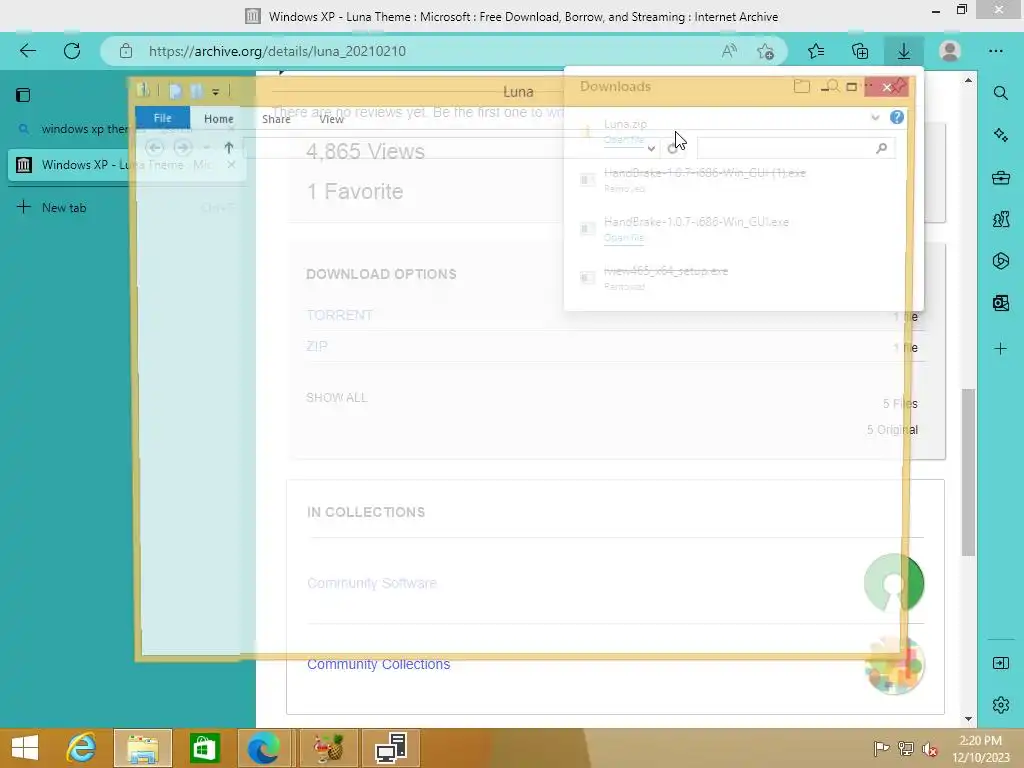The height and width of the screenshot is (768, 1024).
Task: Reload the page with refresh icon
Action: pos(72,51)
